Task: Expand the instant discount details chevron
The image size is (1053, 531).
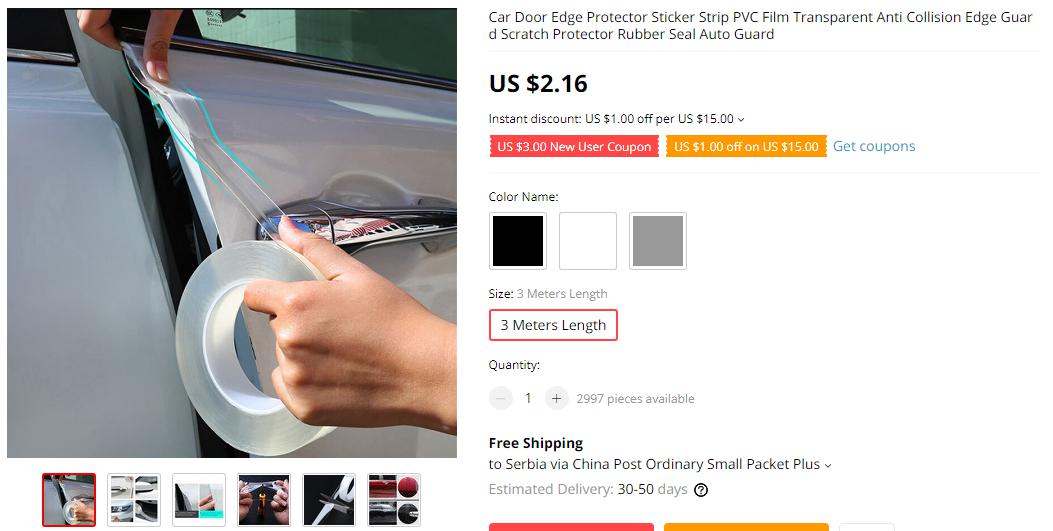Action: point(741,119)
